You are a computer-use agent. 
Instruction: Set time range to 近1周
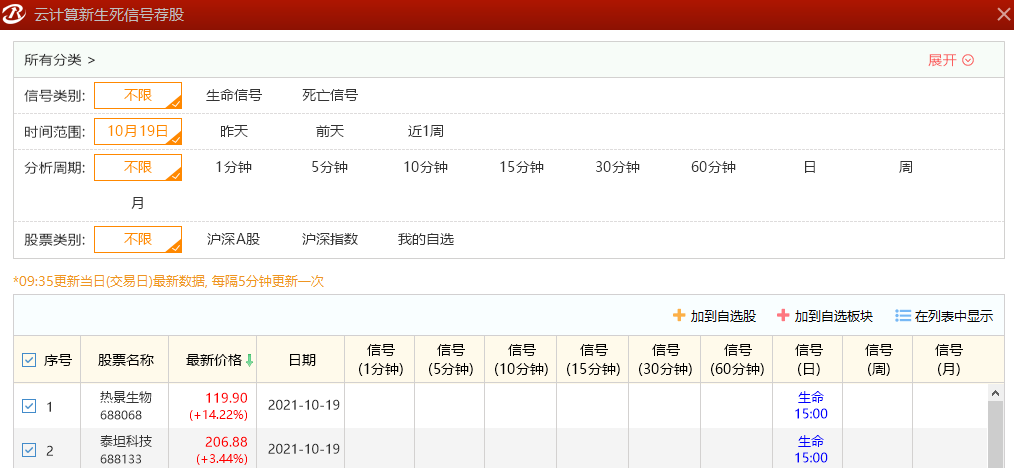click(426, 131)
